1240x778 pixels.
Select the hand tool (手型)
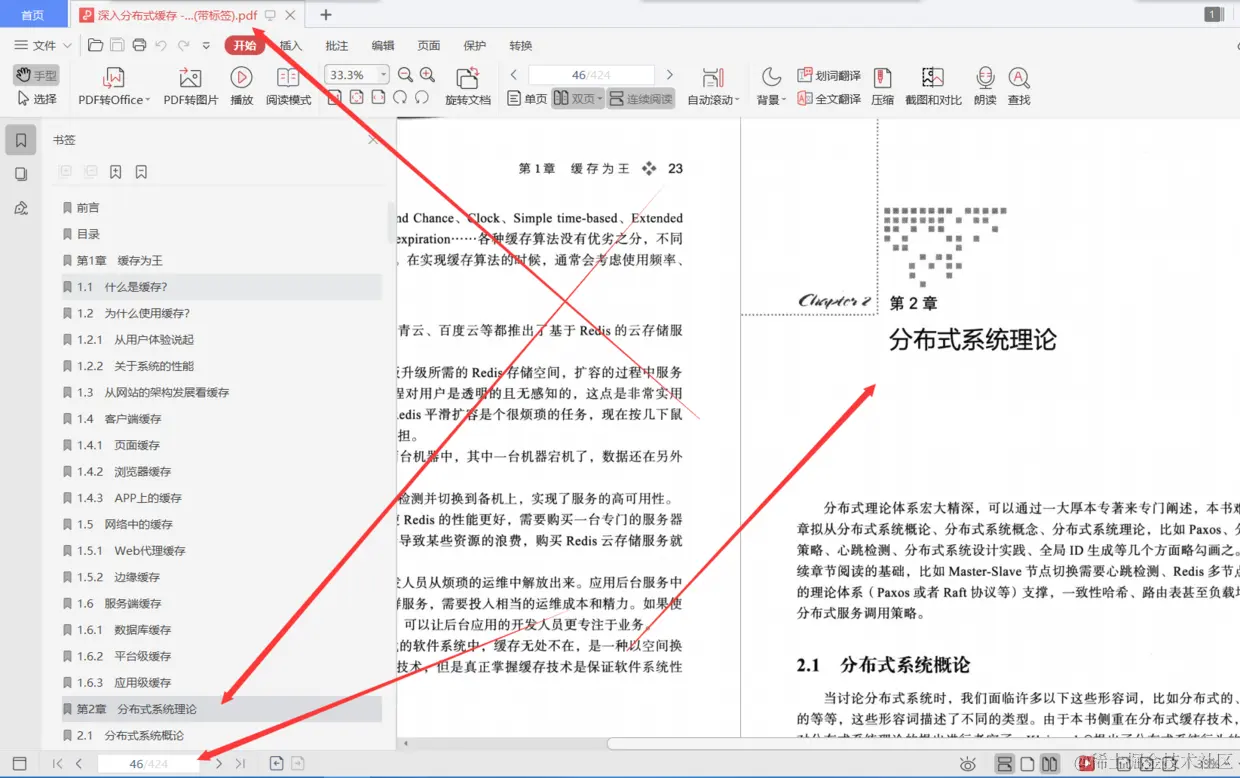point(36,75)
